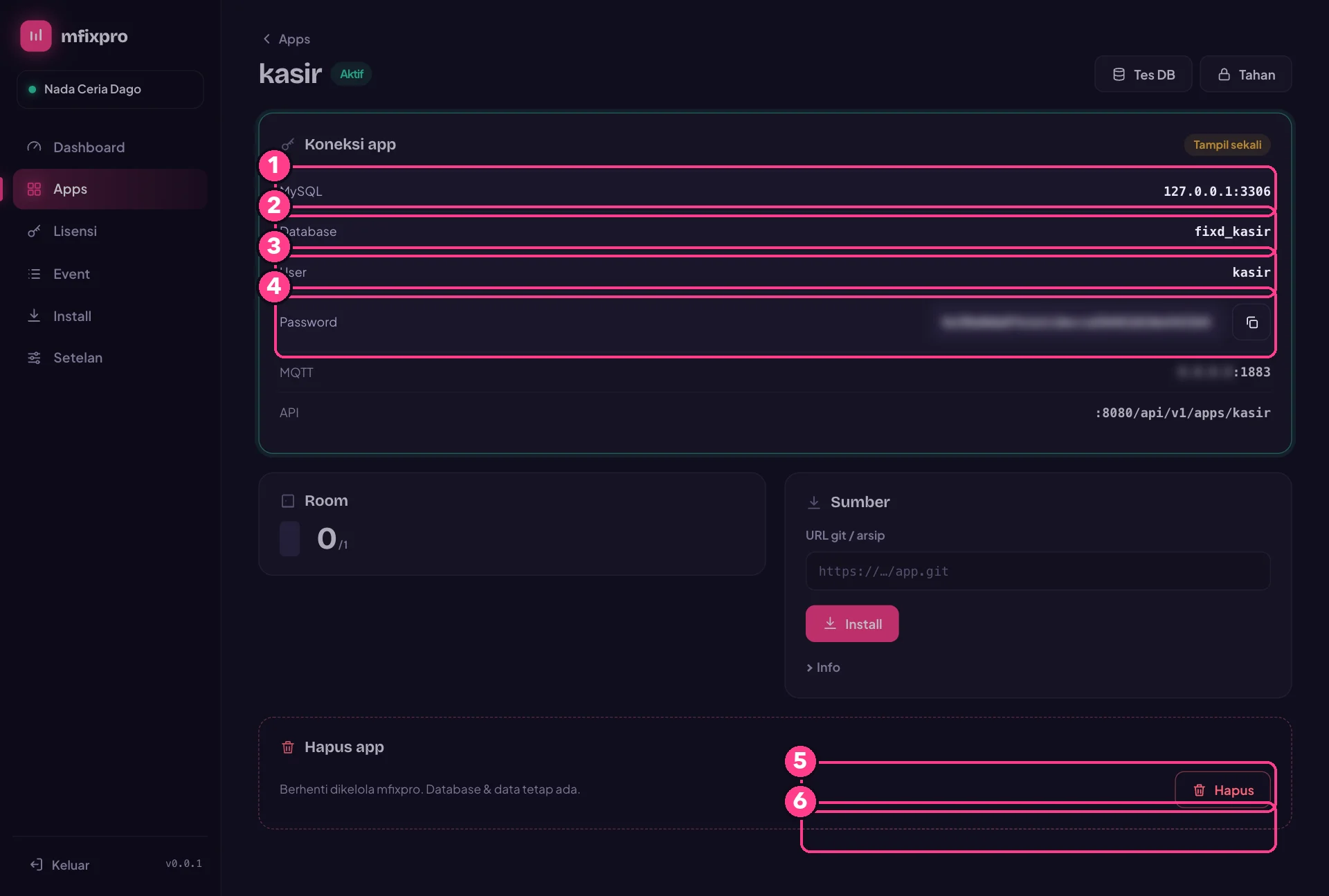Copy the password with copy icon
1329x896 pixels.
coord(1251,322)
